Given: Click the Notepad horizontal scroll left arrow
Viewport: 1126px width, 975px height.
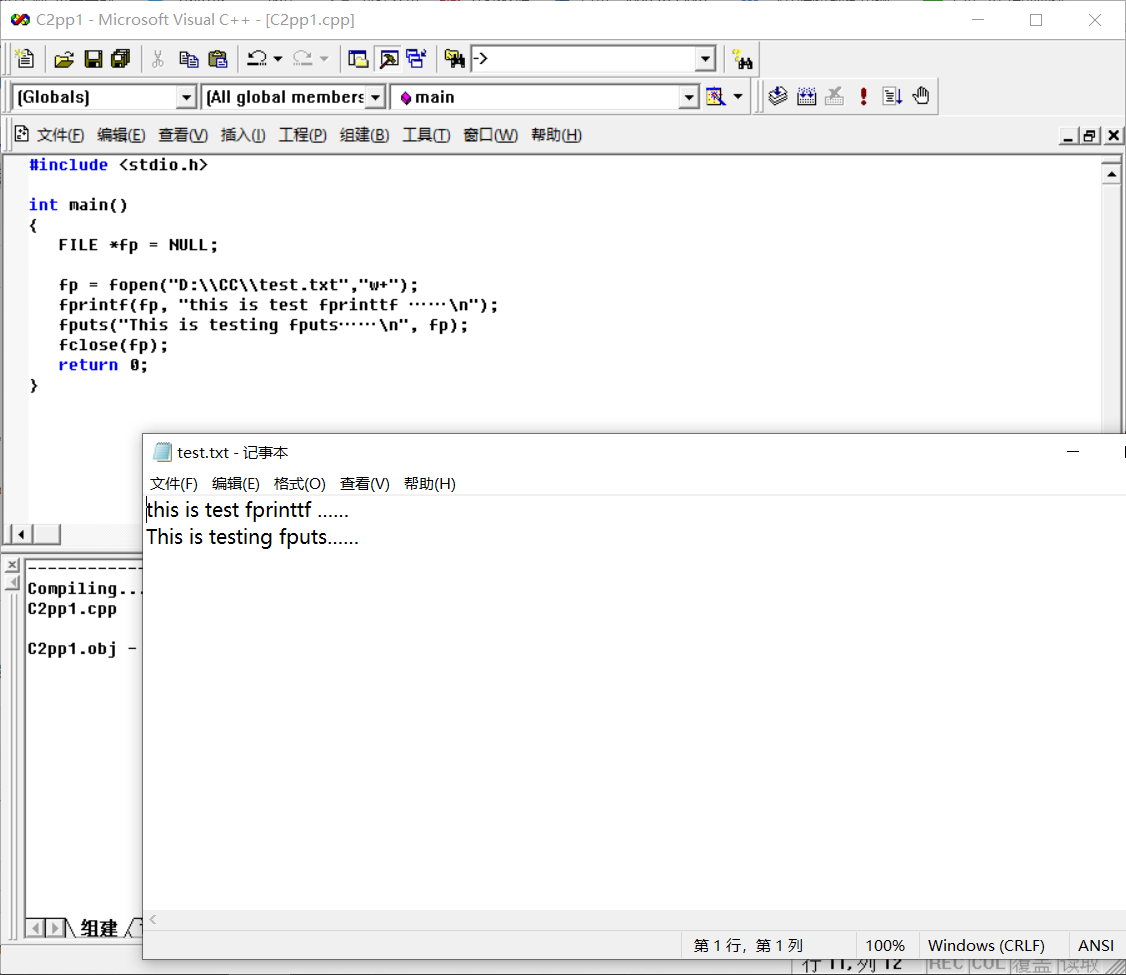Looking at the screenshot, I should coord(153,920).
